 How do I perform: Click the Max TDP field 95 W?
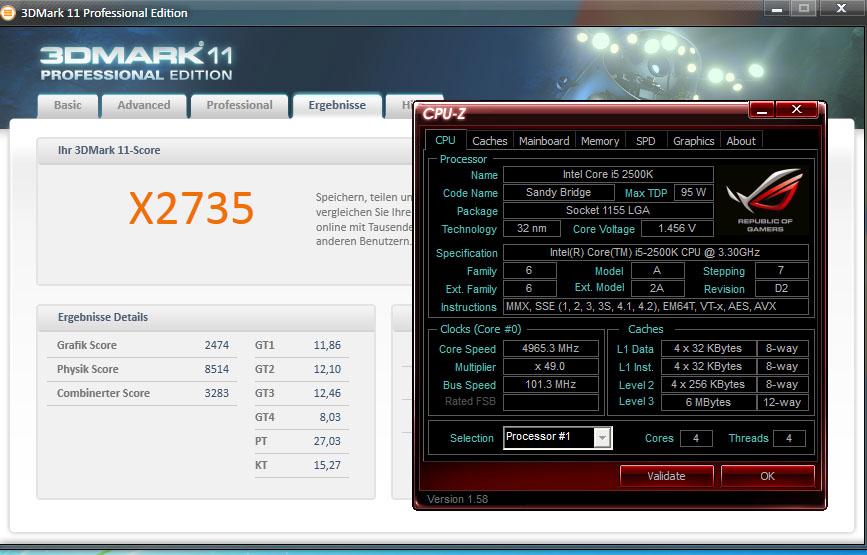click(x=693, y=192)
